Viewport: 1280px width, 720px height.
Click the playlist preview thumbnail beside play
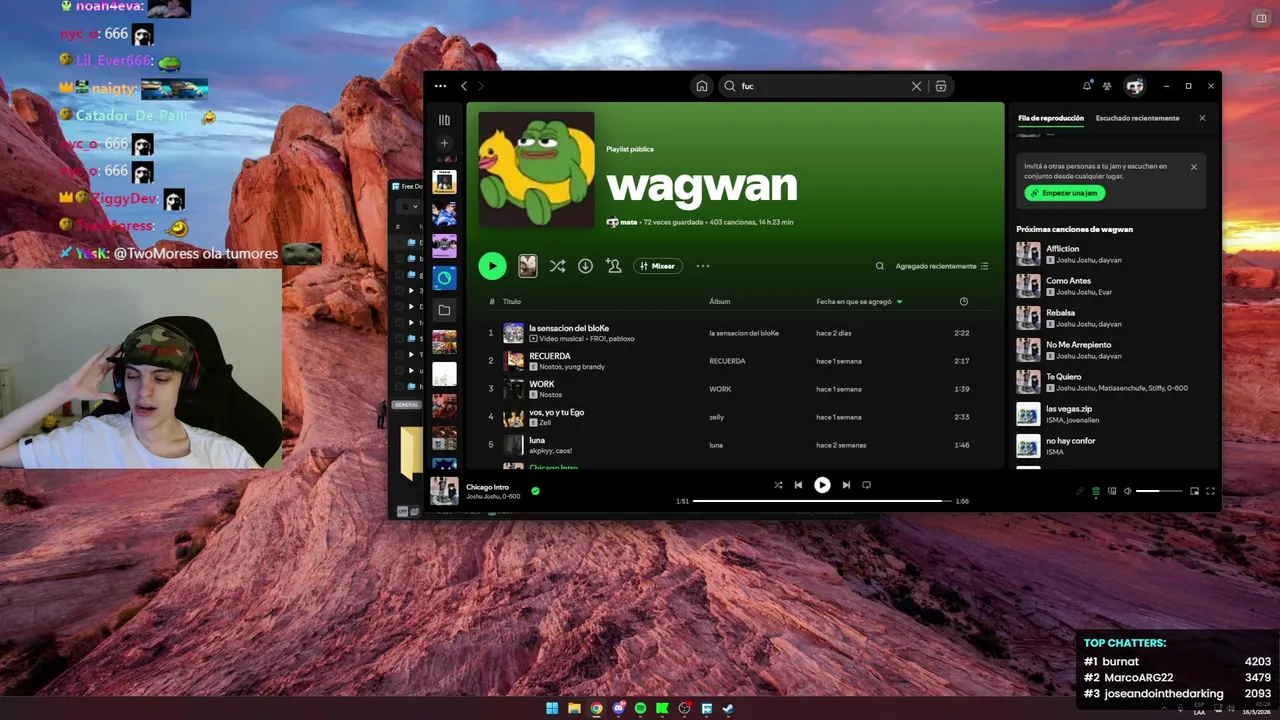[x=528, y=266]
